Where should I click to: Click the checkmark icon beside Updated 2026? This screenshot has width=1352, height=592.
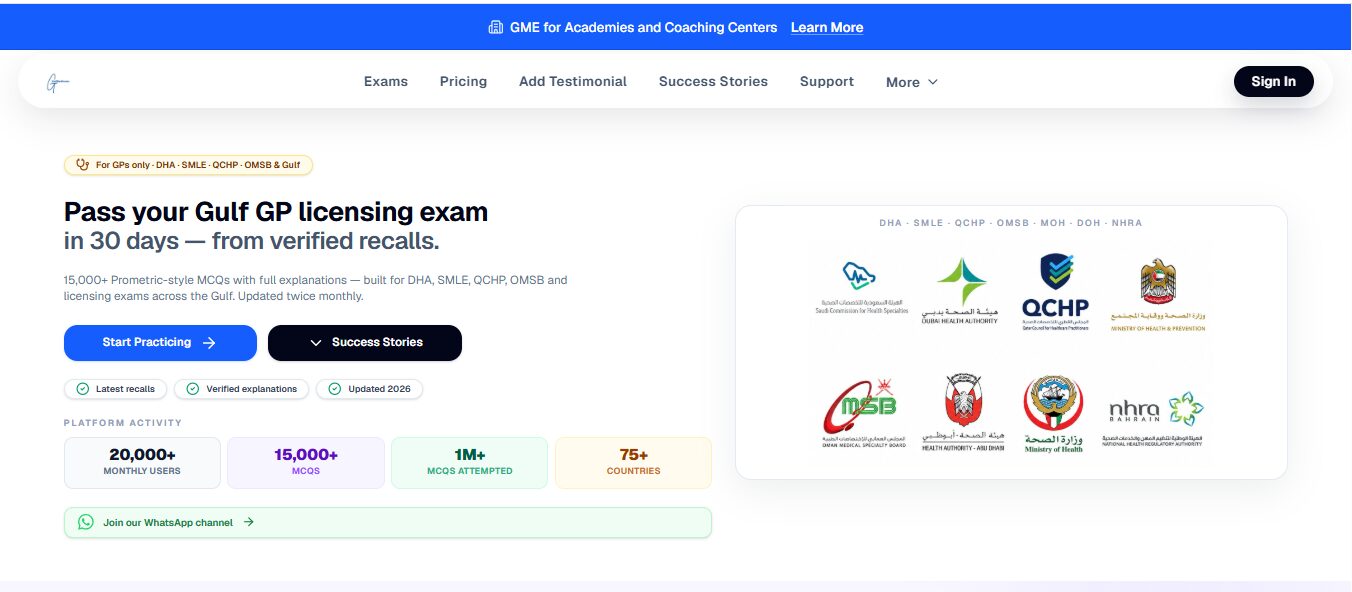point(335,389)
